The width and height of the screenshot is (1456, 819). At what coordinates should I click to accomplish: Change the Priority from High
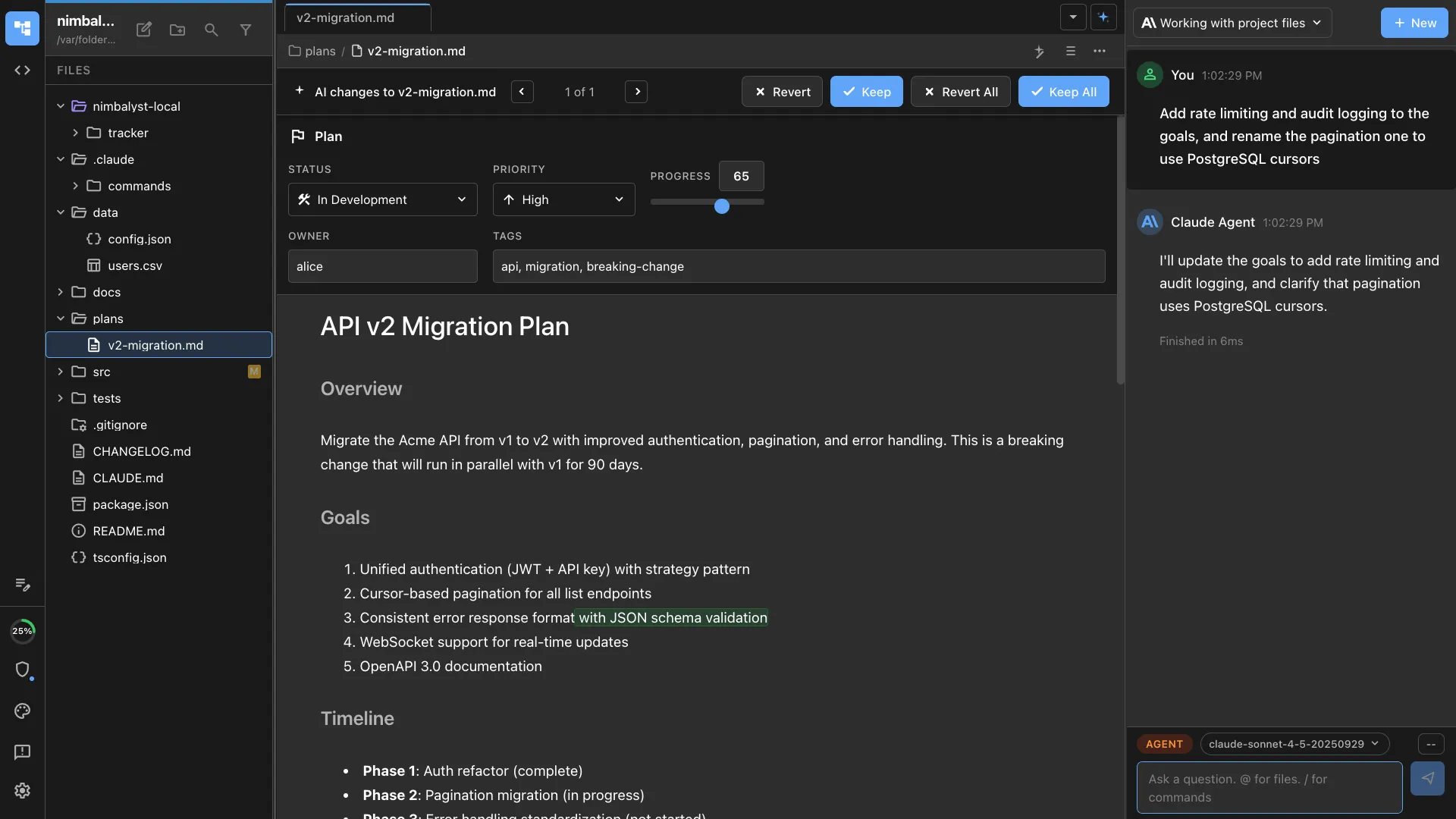point(563,199)
